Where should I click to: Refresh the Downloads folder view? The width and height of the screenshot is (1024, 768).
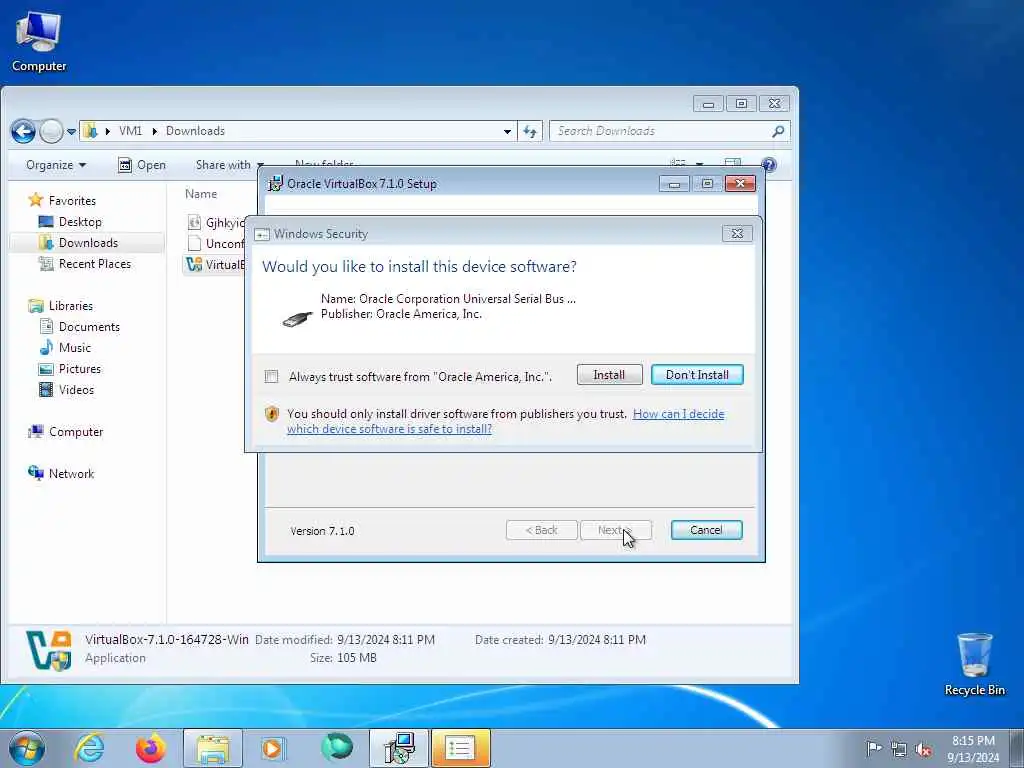530,131
